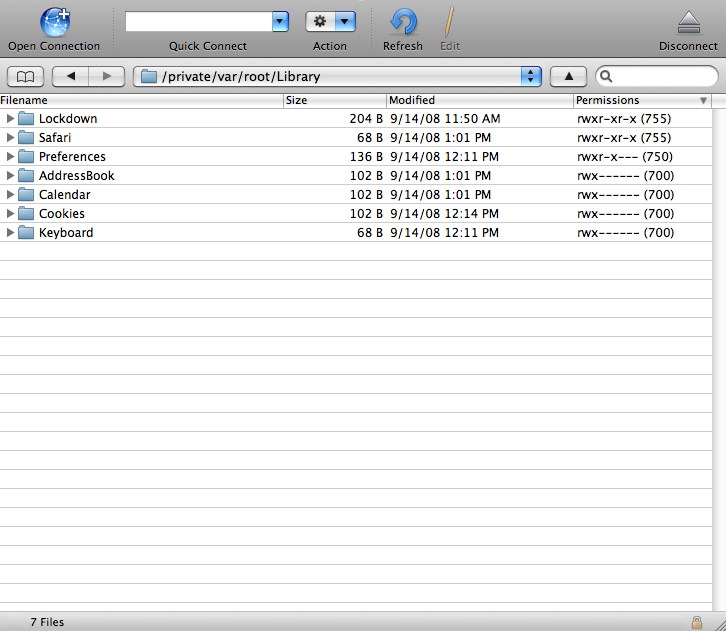Image resolution: width=726 pixels, height=631 pixels.
Task: Click the magnifying glass search icon
Action: [x=606, y=76]
